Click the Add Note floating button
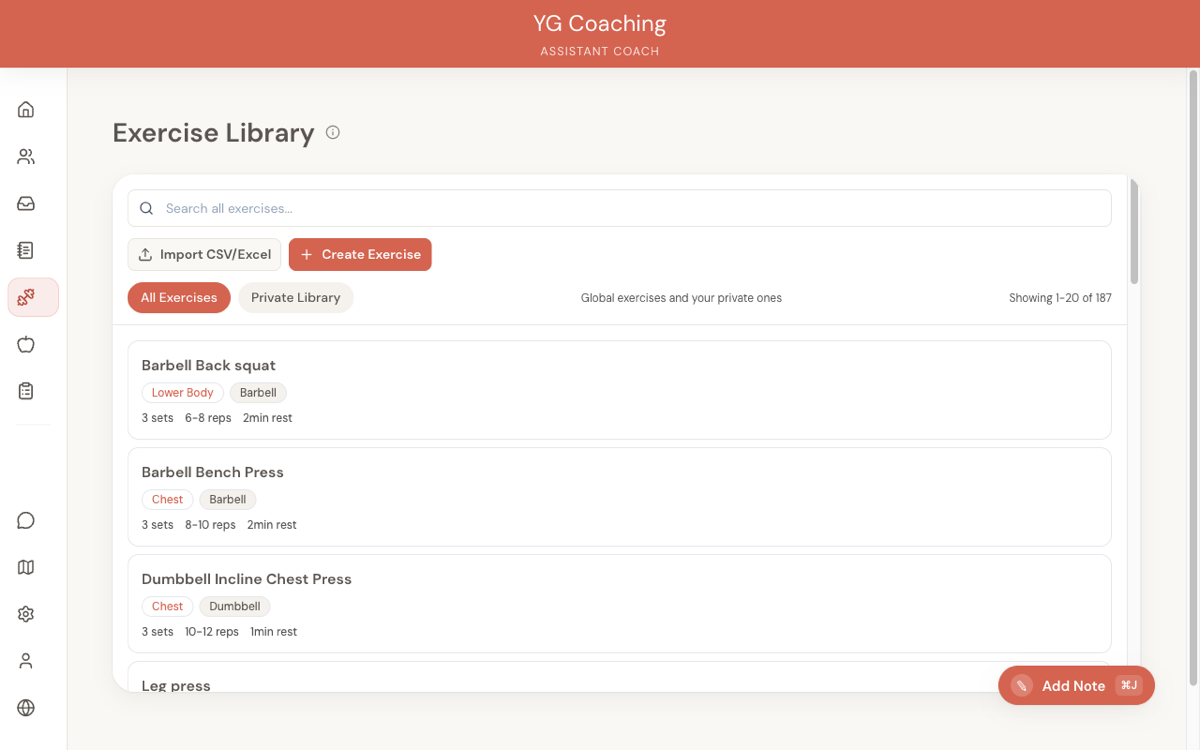The image size is (1200, 750). (1074, 685)
